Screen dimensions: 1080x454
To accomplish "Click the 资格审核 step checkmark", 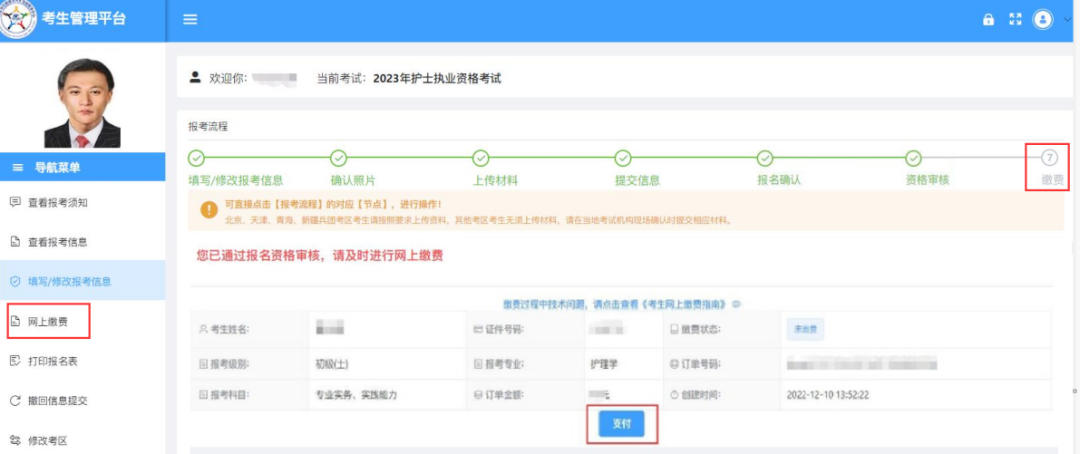I will point(913,158).
